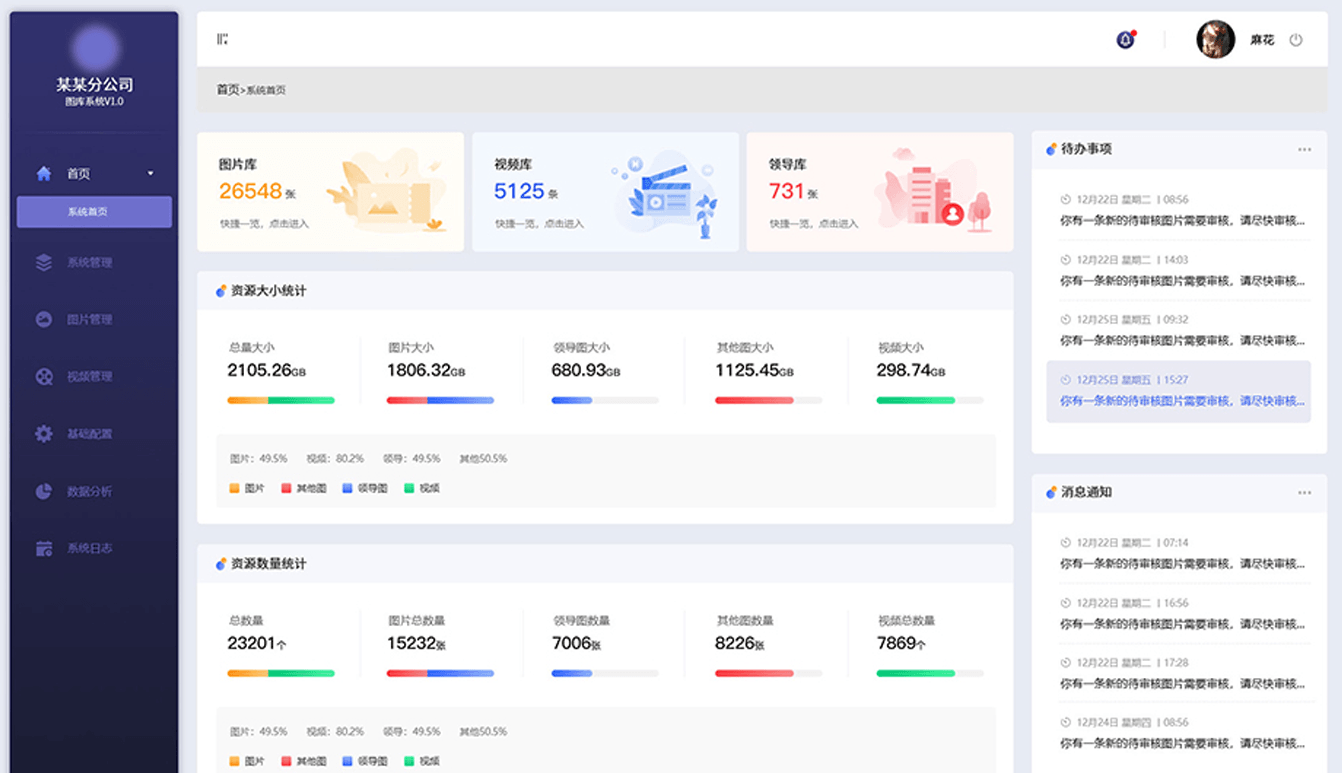This screenshot has width=1342, height=773.
Task: Click the notification bell icon
Action: point(1125,40)
